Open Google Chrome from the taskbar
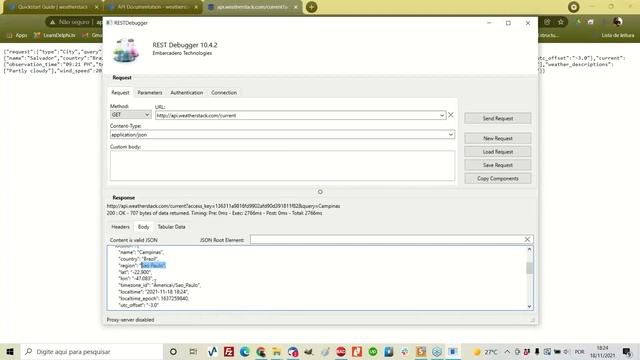Image resolution: width=640 pixels, height=360 pixels. click(x=261, y=351)
